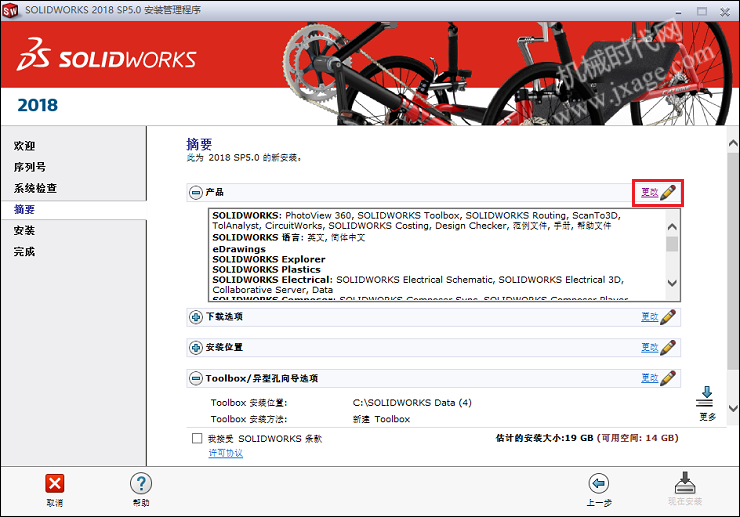Viewport: 740px width, 517px height.
Task: Click the eDrawings entry in the products list
Action: [x=239, y=249]
